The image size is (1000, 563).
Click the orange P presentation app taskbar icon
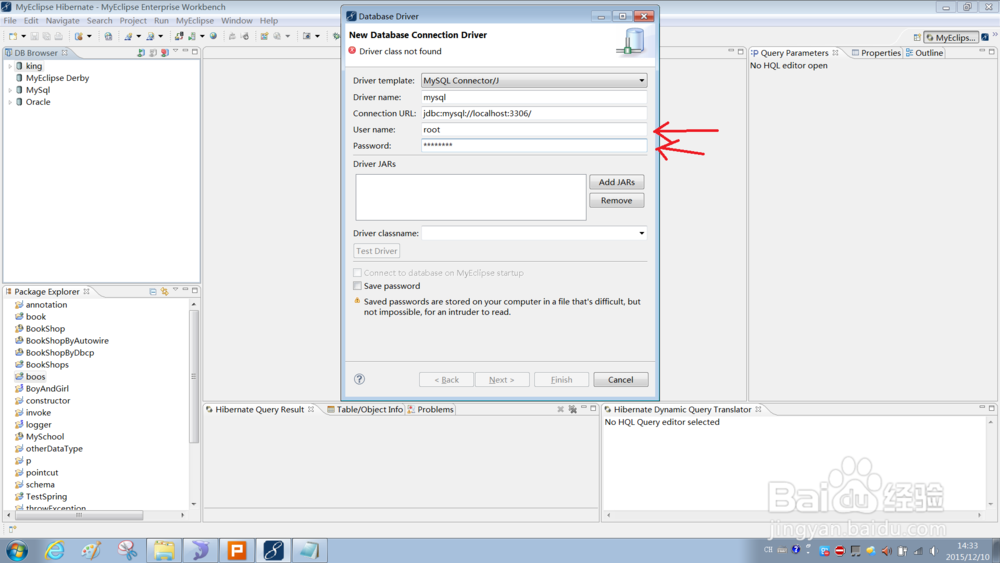click(x=237, y=550)
